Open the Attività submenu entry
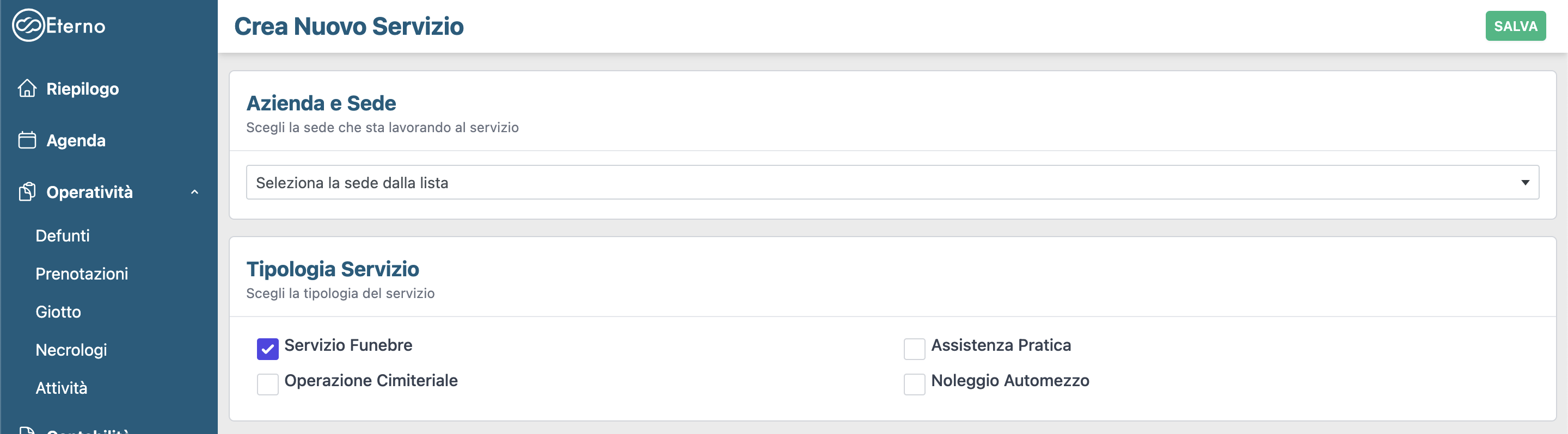Image resolution: width=1568 pixels, height=434 pixels. coord(62,388)
